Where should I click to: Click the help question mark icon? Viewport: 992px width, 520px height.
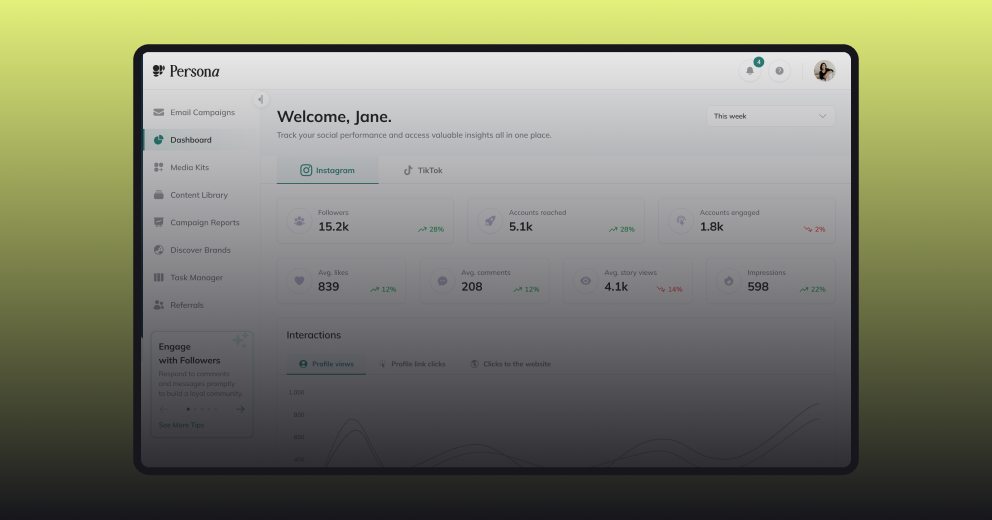pos(779,71)
